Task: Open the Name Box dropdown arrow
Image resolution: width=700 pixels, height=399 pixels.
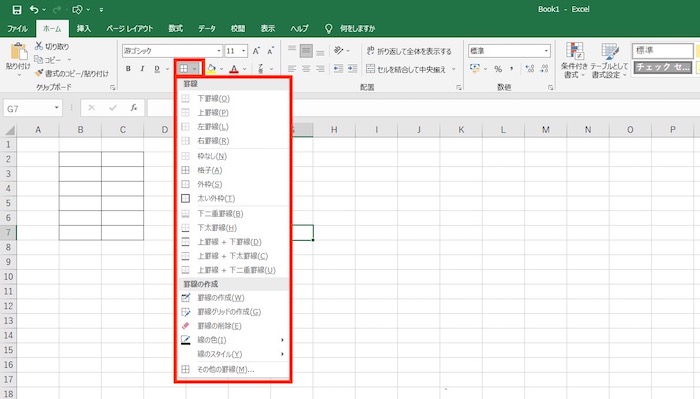Action: click(57, 108)
